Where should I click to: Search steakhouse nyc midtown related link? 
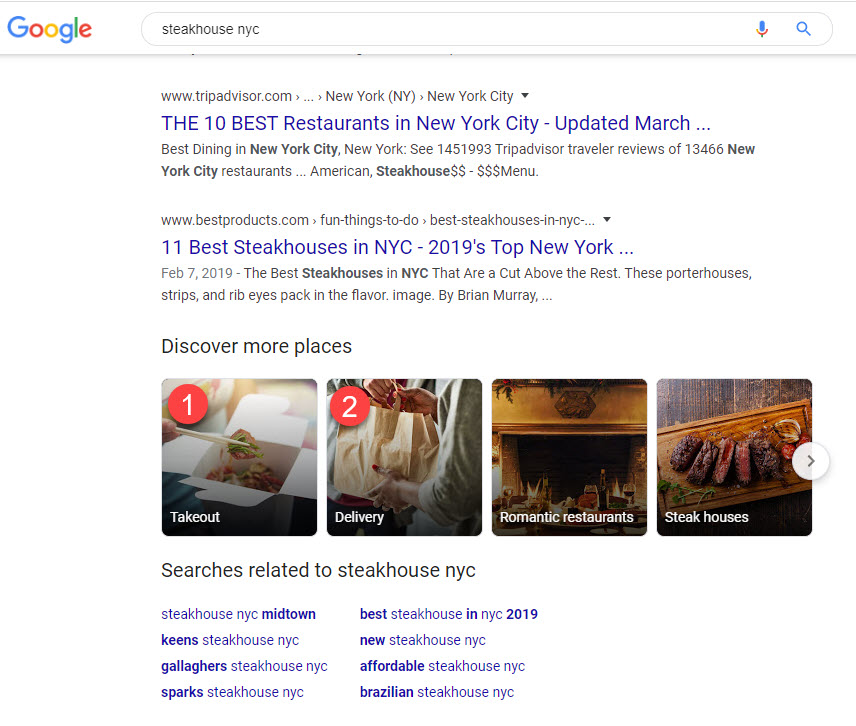(238, 614)
